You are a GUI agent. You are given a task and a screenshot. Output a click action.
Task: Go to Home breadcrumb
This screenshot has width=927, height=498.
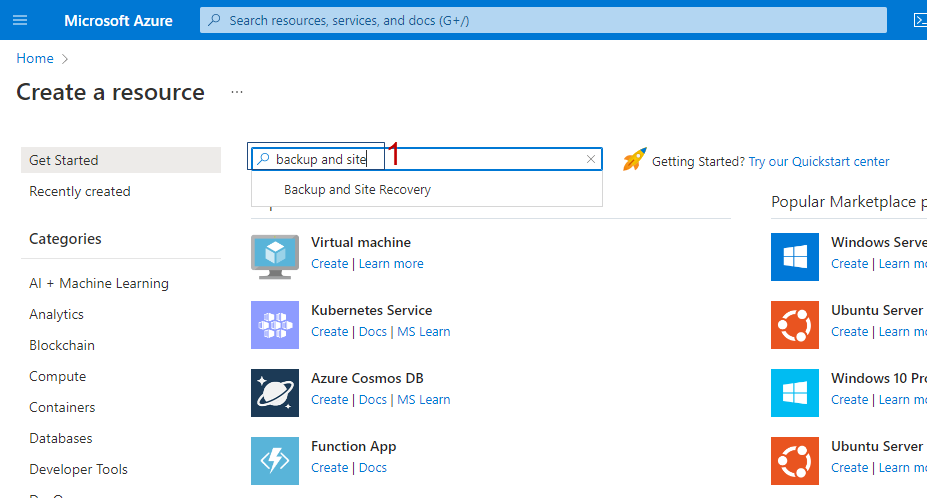35,59
